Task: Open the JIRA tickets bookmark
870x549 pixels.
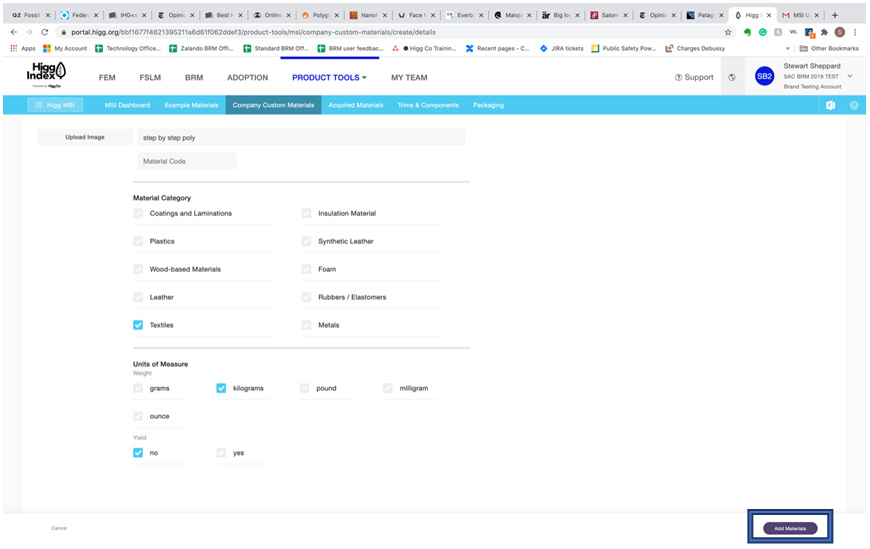Action: click(x=561, y=48)
